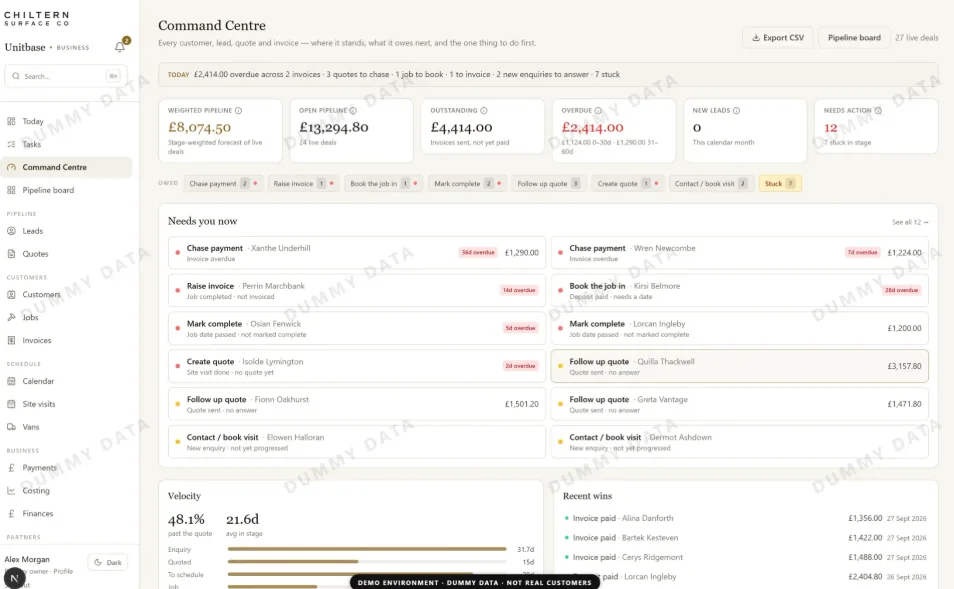Toggle the Raise invoice filter chip
Viewport: 954px width, 589px height.
pyautogui.click(x=303, y=183)
